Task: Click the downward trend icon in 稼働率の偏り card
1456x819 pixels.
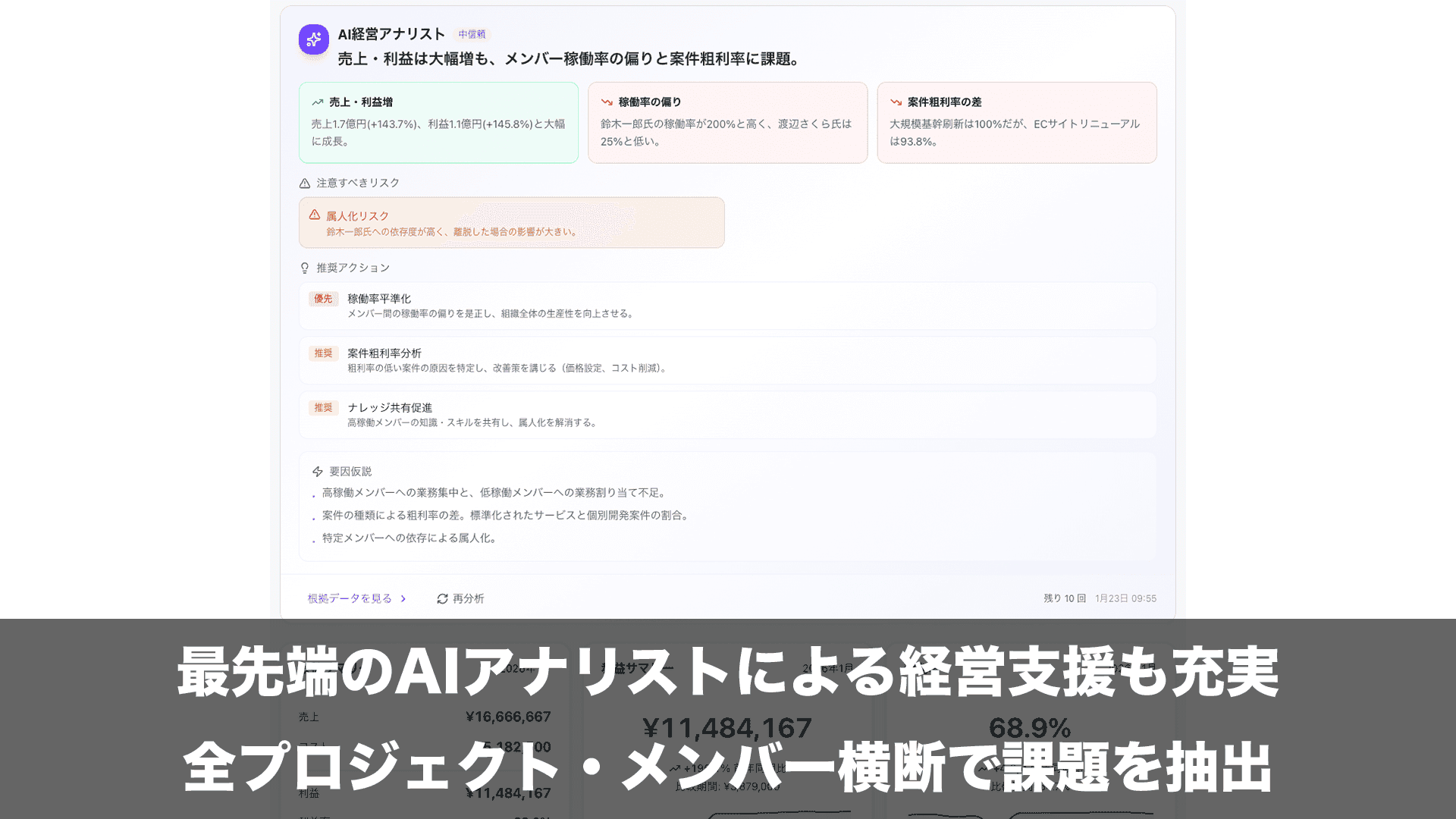Action: [606, 101]
